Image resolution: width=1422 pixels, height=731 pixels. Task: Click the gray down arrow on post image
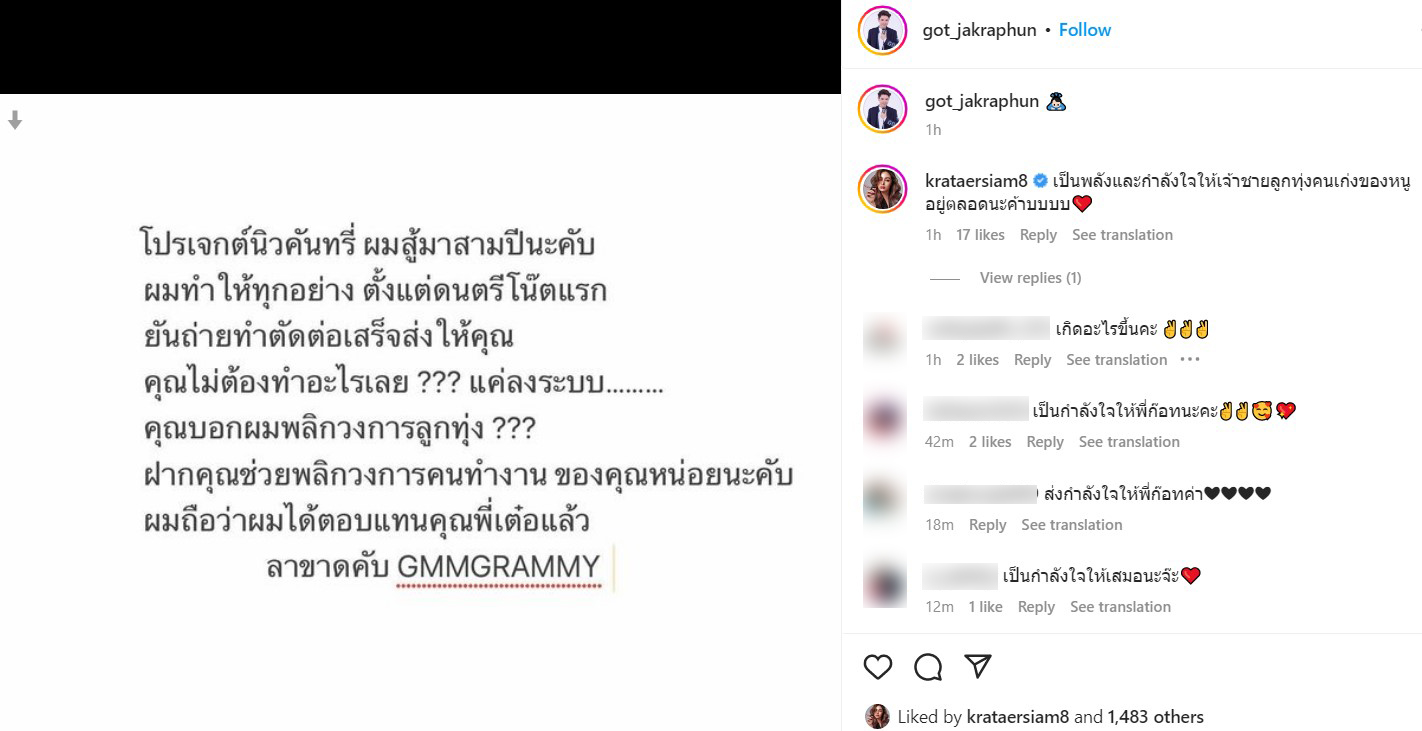click(x=15, y=120)
